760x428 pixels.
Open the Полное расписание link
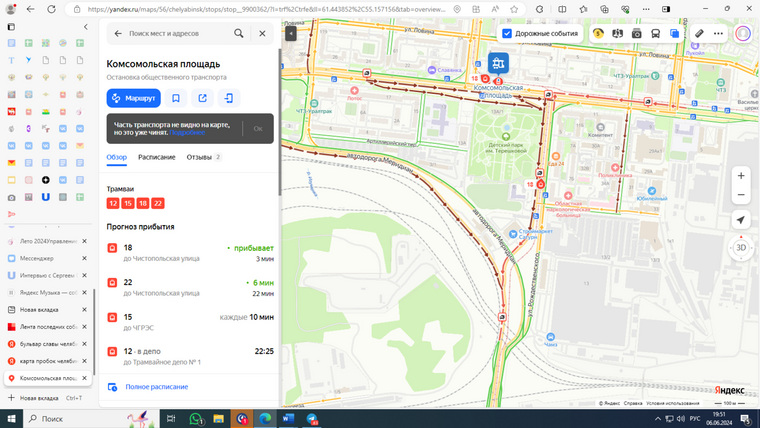[x=157, y=387]
